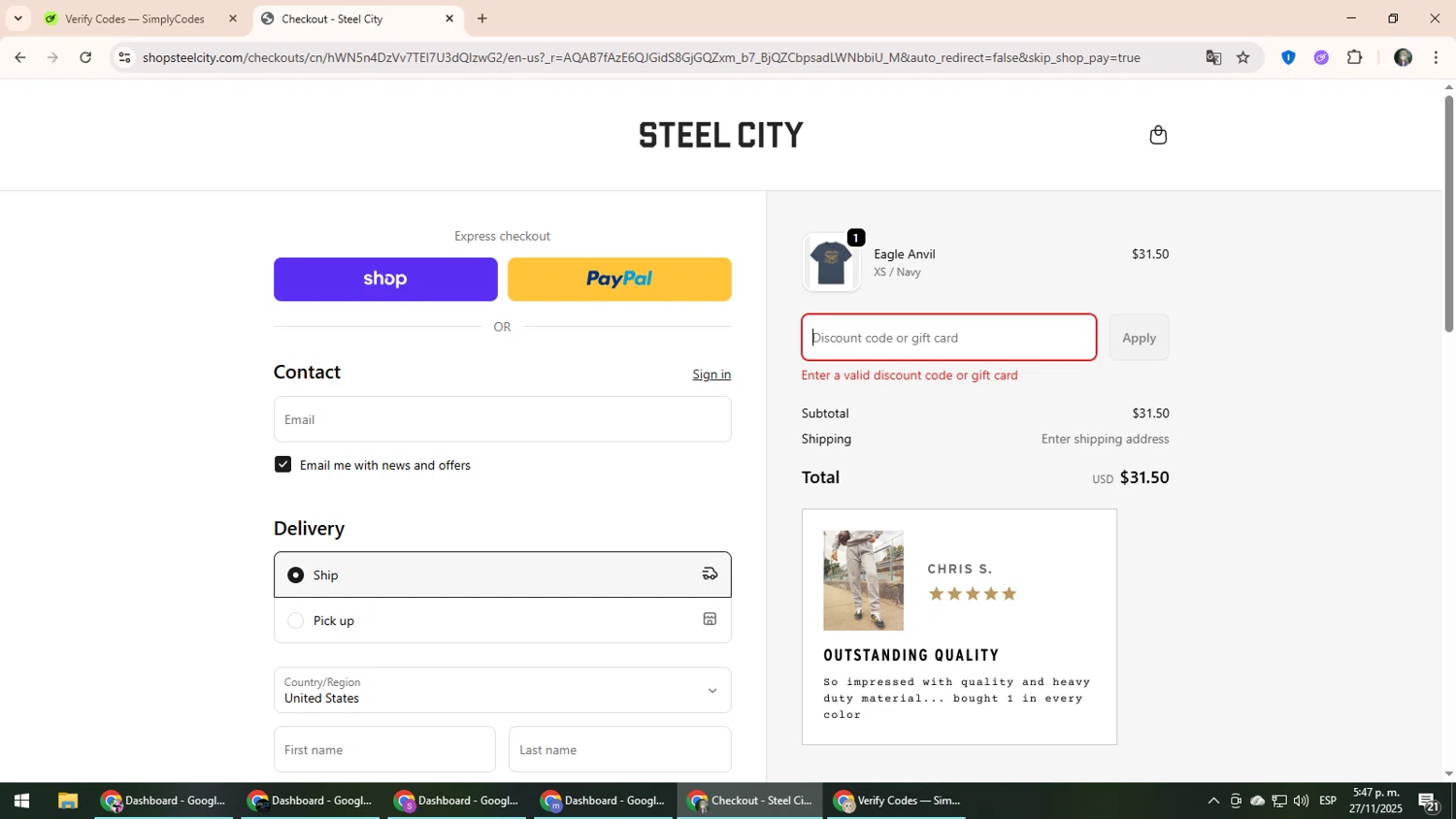This screenshot has height=819, width=1456.
Task: Click the ESP keyboard language indicator
Action: coord(1328,801)
